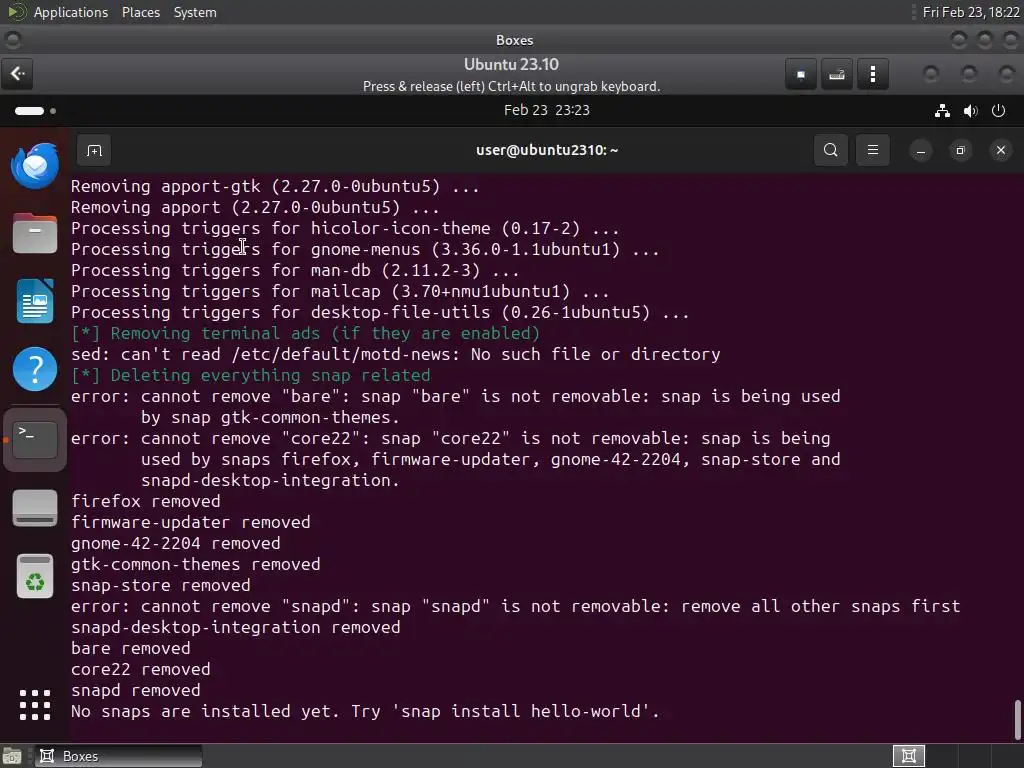Click terminal title user@ubuntu2310
This screenshot has width=1024, height=768.
pos(547,150)
